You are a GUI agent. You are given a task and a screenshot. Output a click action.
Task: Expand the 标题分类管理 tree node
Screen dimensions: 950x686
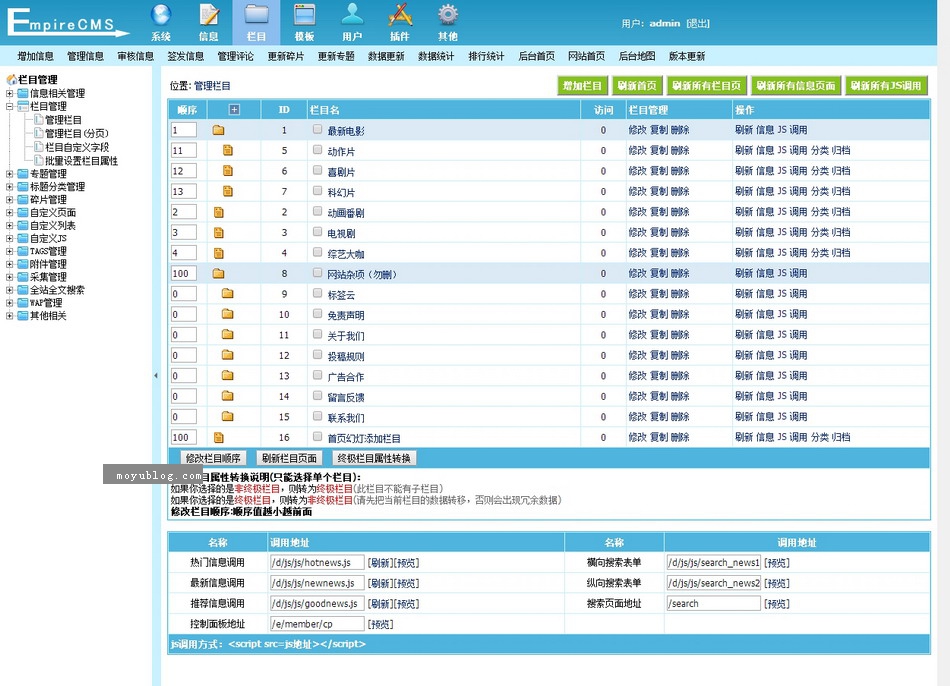(10, 187)
